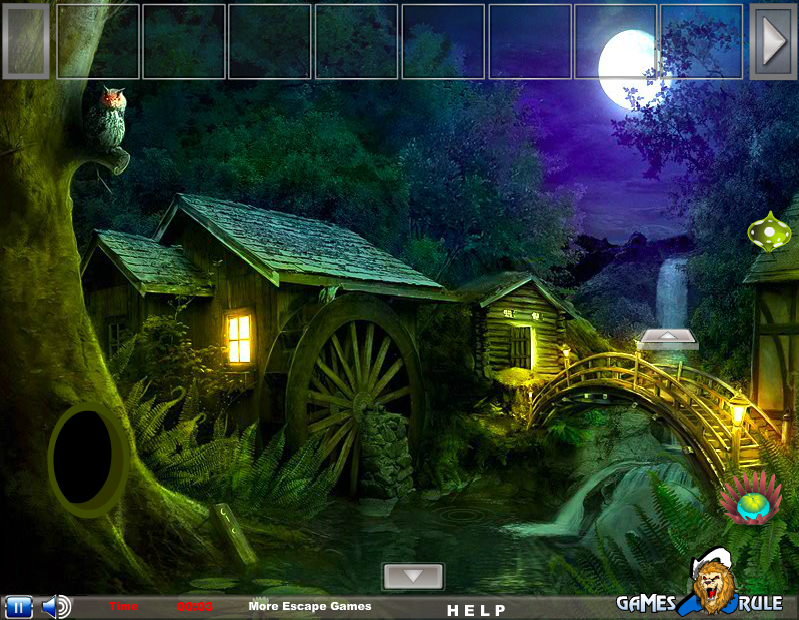Examine the wooden stake with moon symbols
The image size is (799, 620).
[234, 532]
